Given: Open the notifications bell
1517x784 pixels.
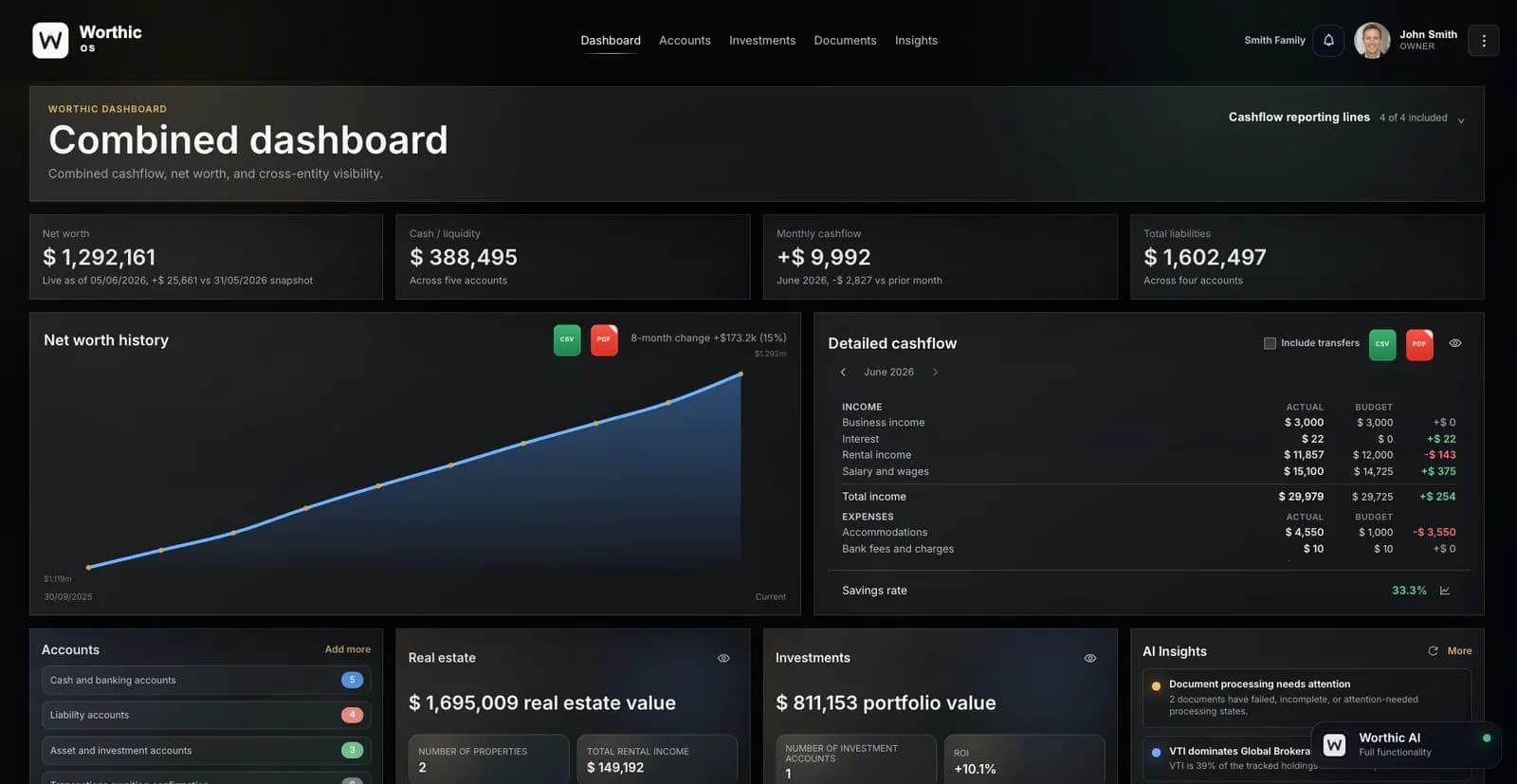Looking at the screenshot, I should tap(1328, 41).
